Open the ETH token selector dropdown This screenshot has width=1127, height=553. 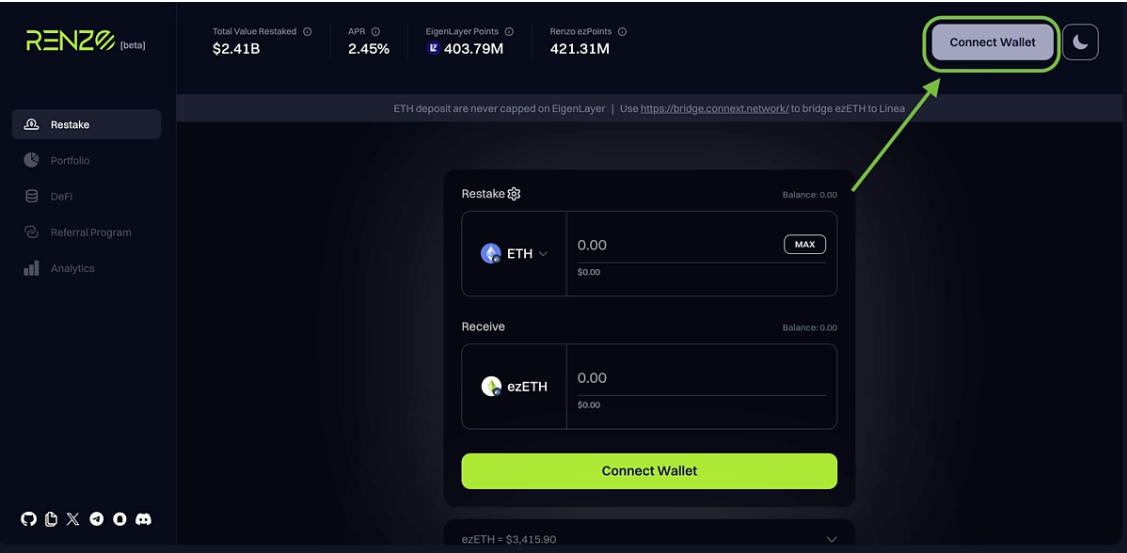[514, 254]
